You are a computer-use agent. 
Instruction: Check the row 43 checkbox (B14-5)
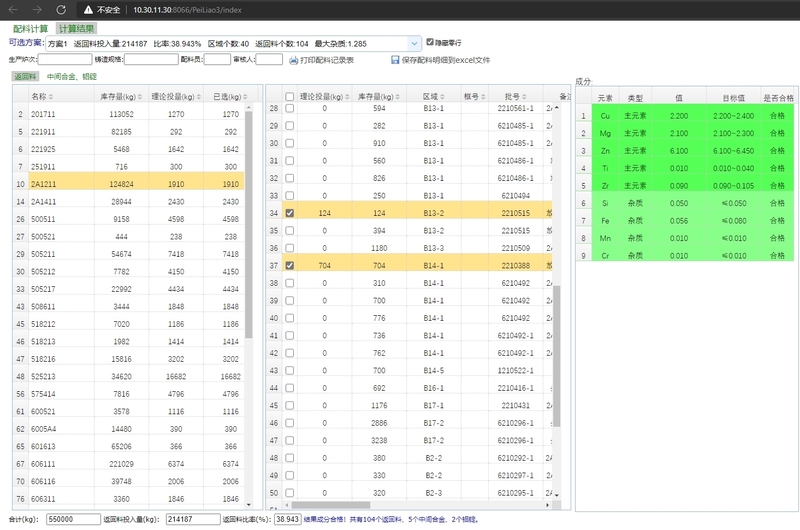[x=289, y=370]
